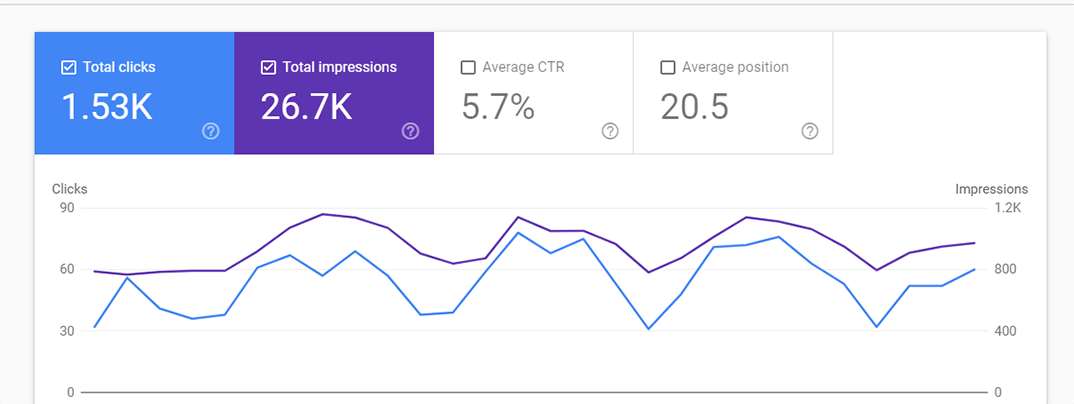This screenshot has height=404, width=1074.
Task: Click the 26.7K total impressions value
Action: point(306,107)
